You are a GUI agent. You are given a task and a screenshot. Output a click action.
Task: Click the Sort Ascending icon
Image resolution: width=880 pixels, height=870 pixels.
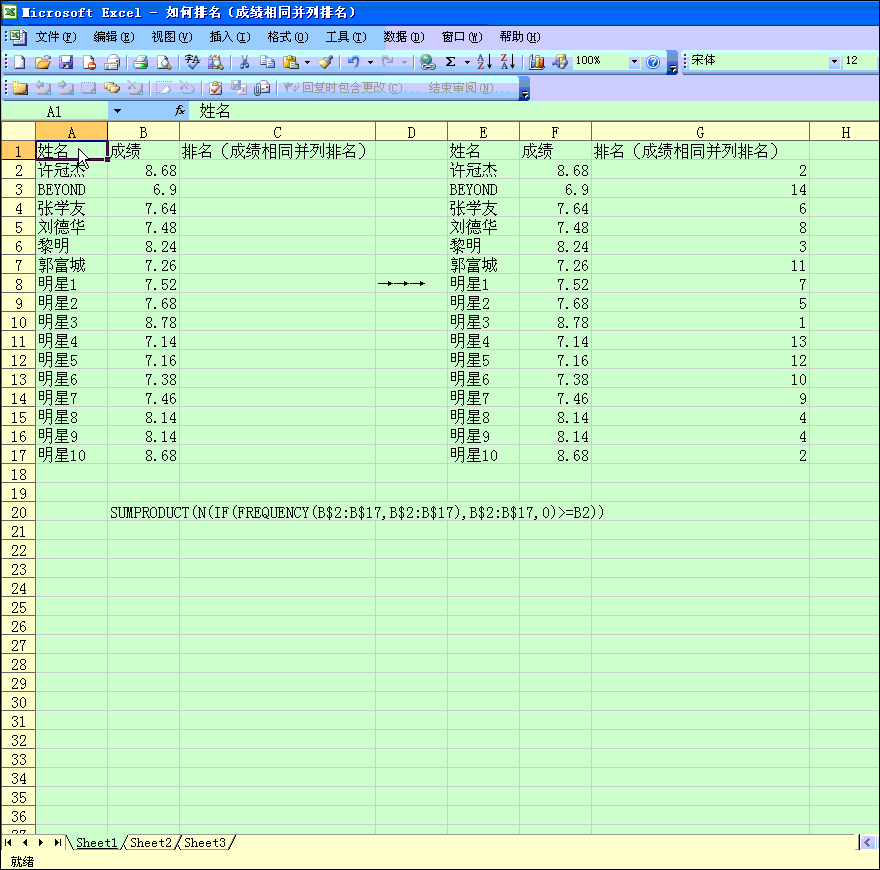tap(484, 62)
